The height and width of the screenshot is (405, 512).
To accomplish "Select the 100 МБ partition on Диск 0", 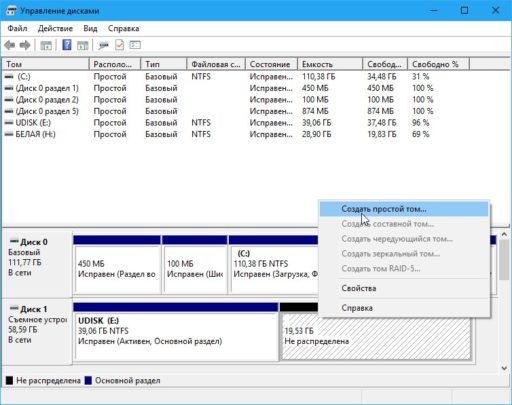I will [195, 264].
